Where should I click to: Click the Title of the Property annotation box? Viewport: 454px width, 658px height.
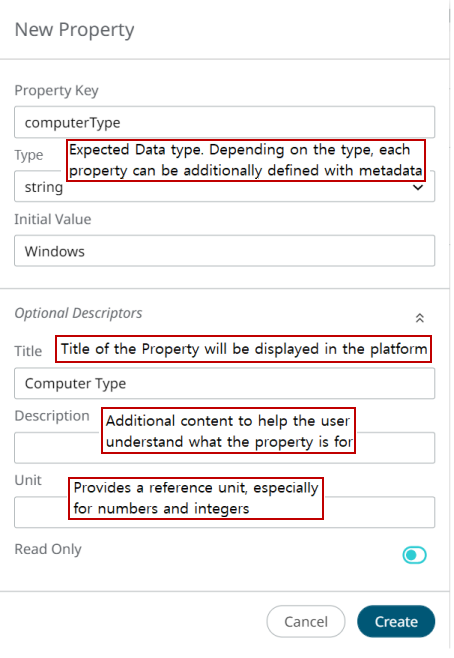[x=243, y=349]
